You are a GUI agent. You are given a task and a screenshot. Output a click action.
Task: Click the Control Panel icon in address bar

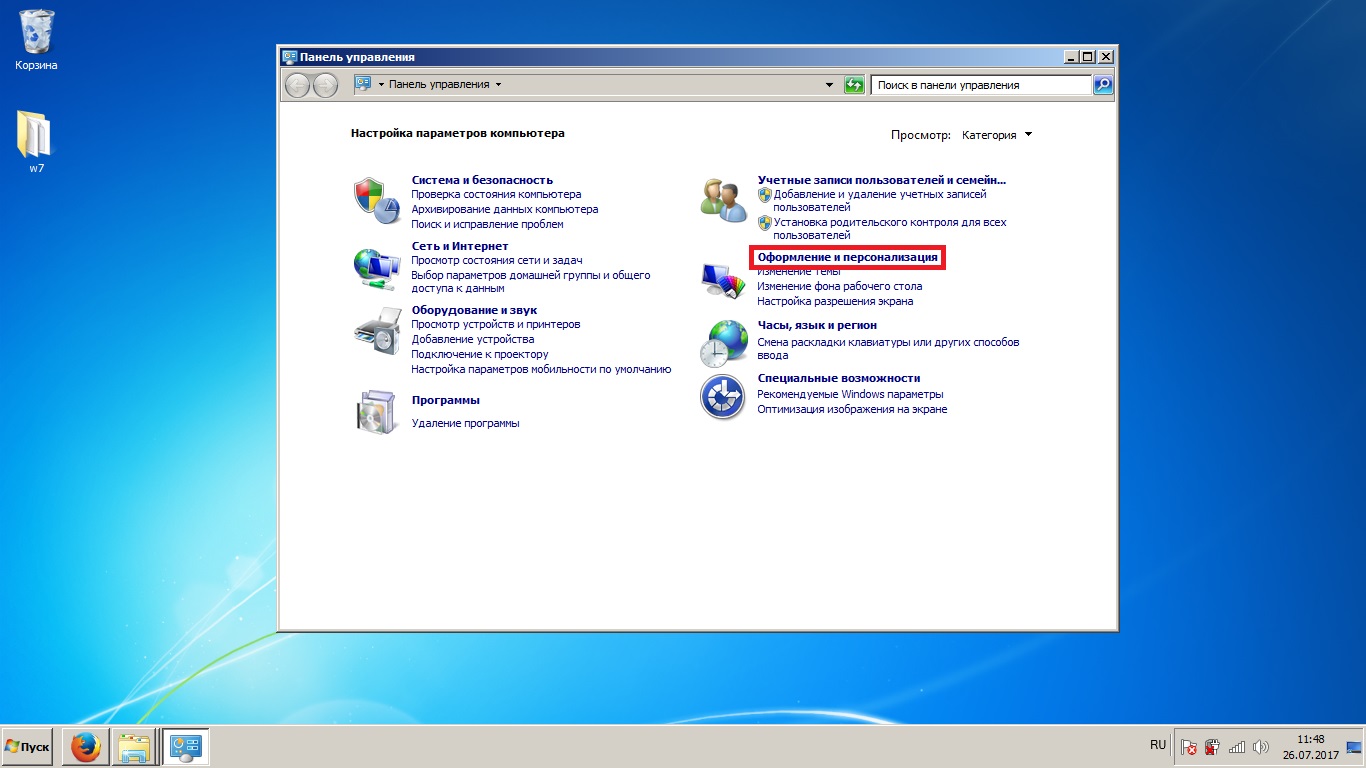(363, 85)
